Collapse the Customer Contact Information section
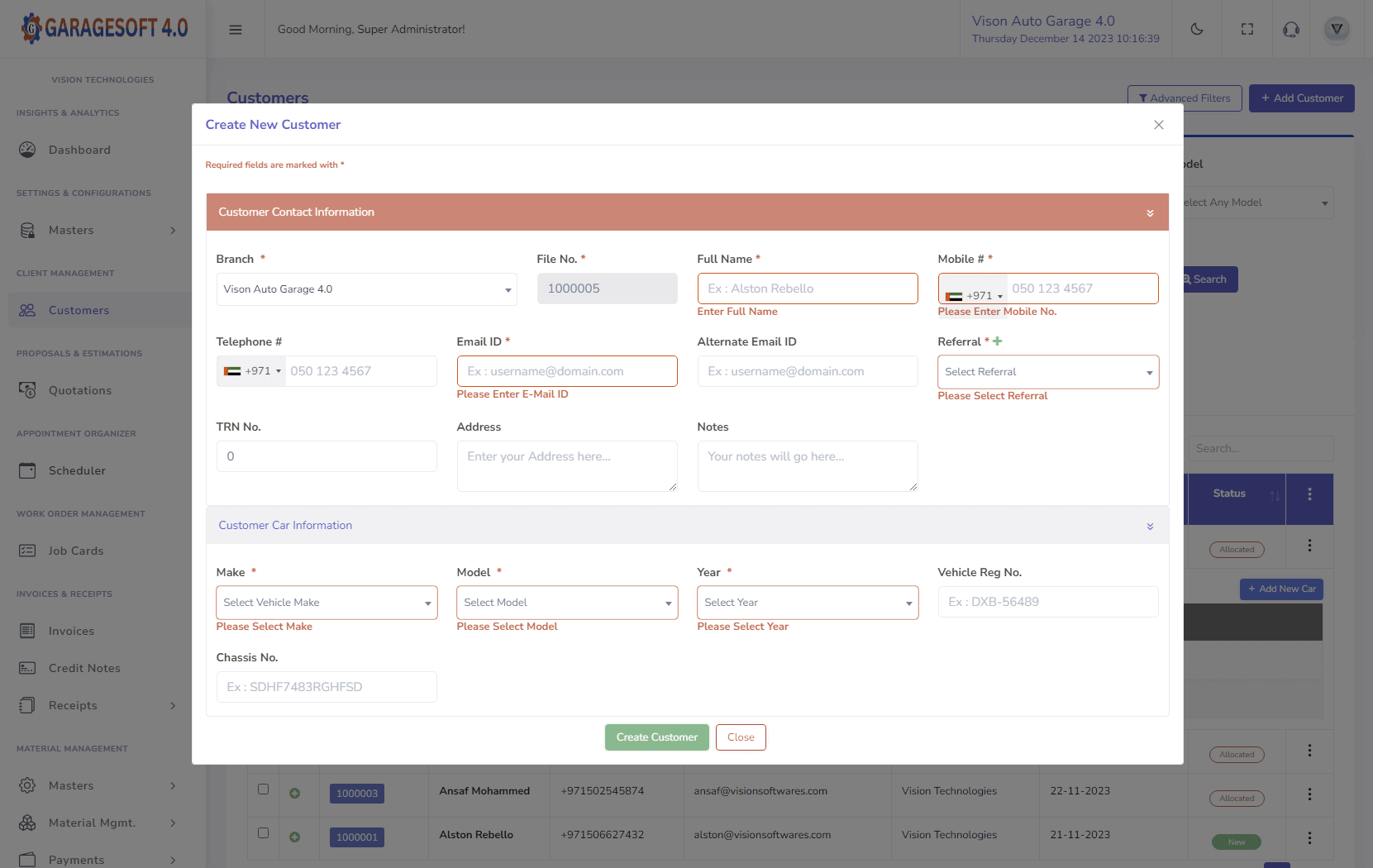 [x=1149, y=212]
